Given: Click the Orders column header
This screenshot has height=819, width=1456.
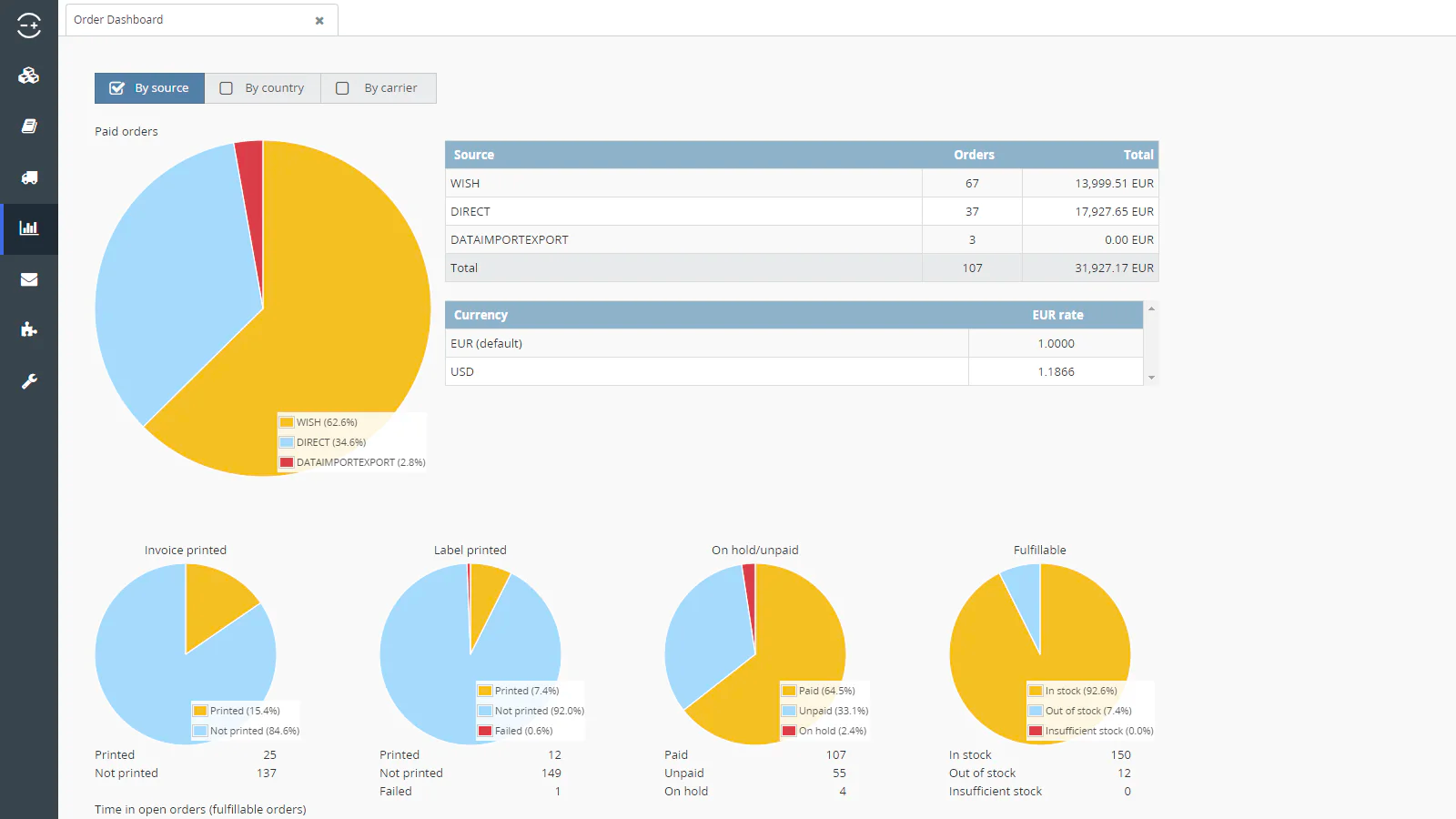Looking at the screenshot, I should click(x=973, y=155).
